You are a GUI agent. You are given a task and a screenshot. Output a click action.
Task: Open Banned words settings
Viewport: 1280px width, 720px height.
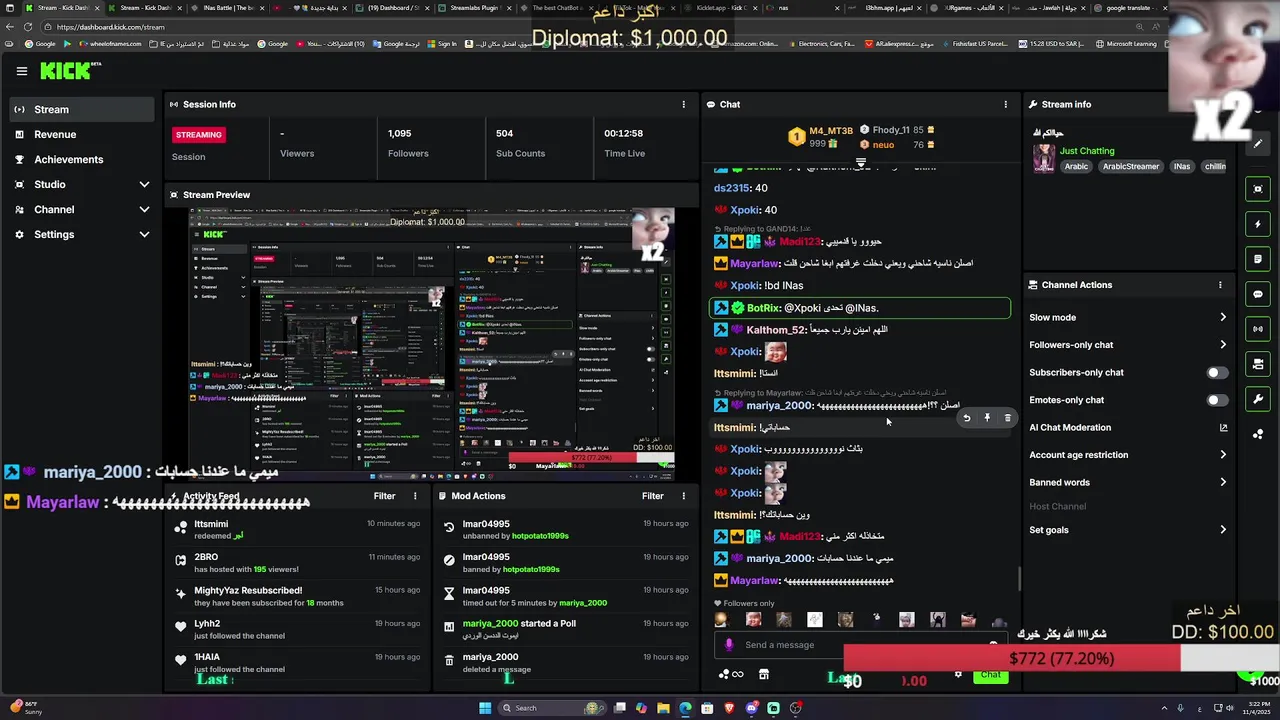tap(1128, 482)
